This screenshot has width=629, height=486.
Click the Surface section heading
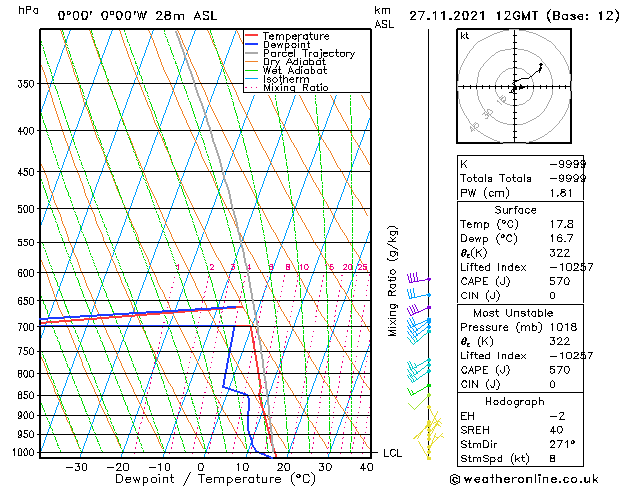tap(515, 210)
